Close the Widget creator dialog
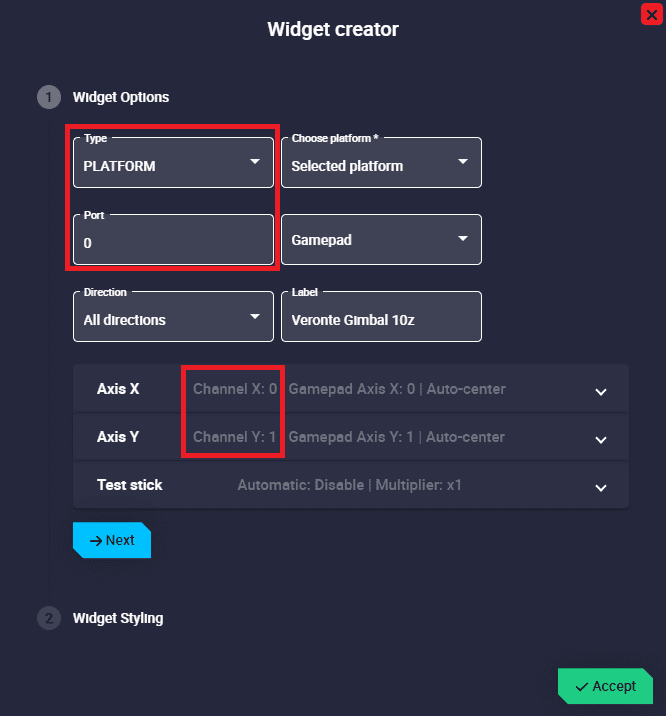The image size is (666, 716). click(651, 15)
